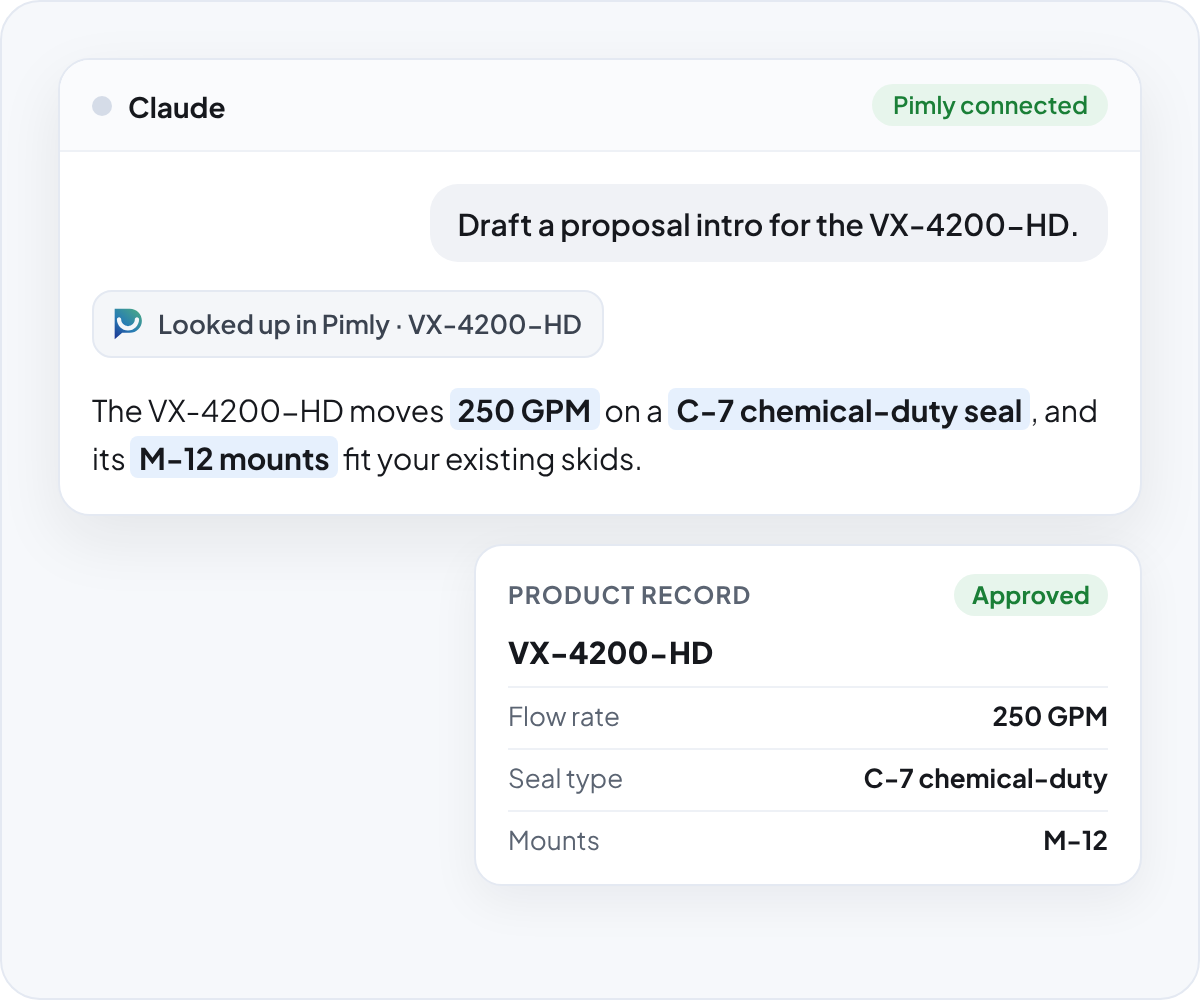1200x1000 pixels.
Task: Click the VX-4200-HD product record title
Action: [x=611, y=653]
